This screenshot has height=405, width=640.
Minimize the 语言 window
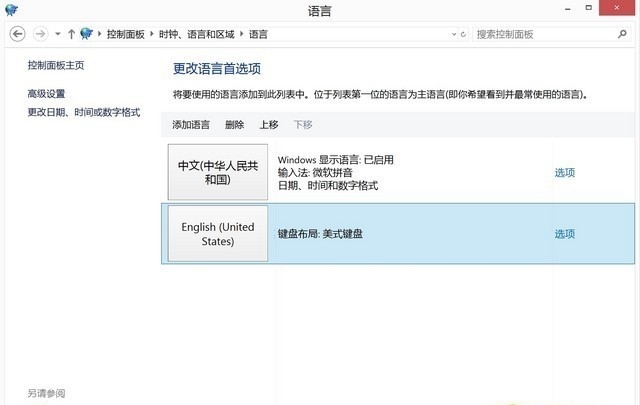pyautogui.click(x=568, y=8)
